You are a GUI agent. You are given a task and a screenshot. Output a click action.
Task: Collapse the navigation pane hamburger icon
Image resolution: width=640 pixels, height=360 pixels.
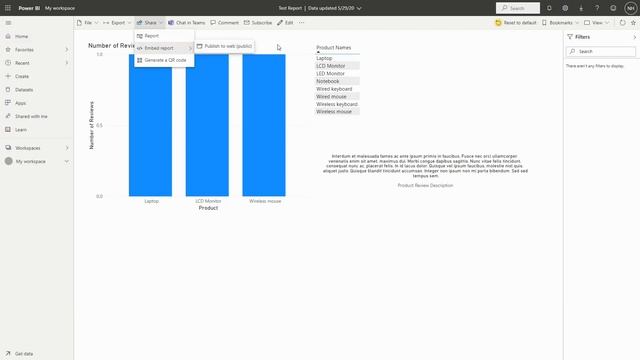coord(8,23)
